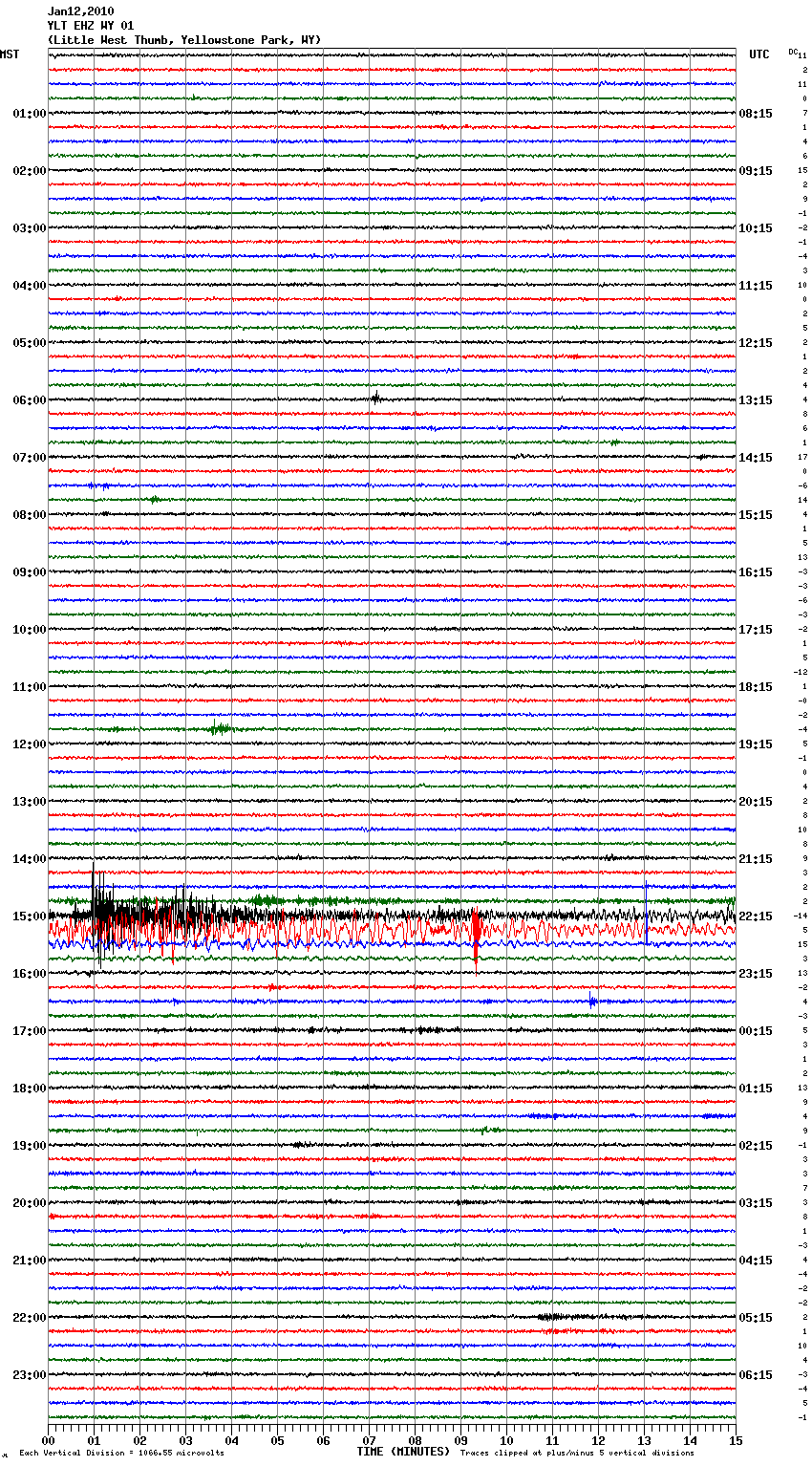
Task: Click the 22:15 UTC time label
Action: 756,916
